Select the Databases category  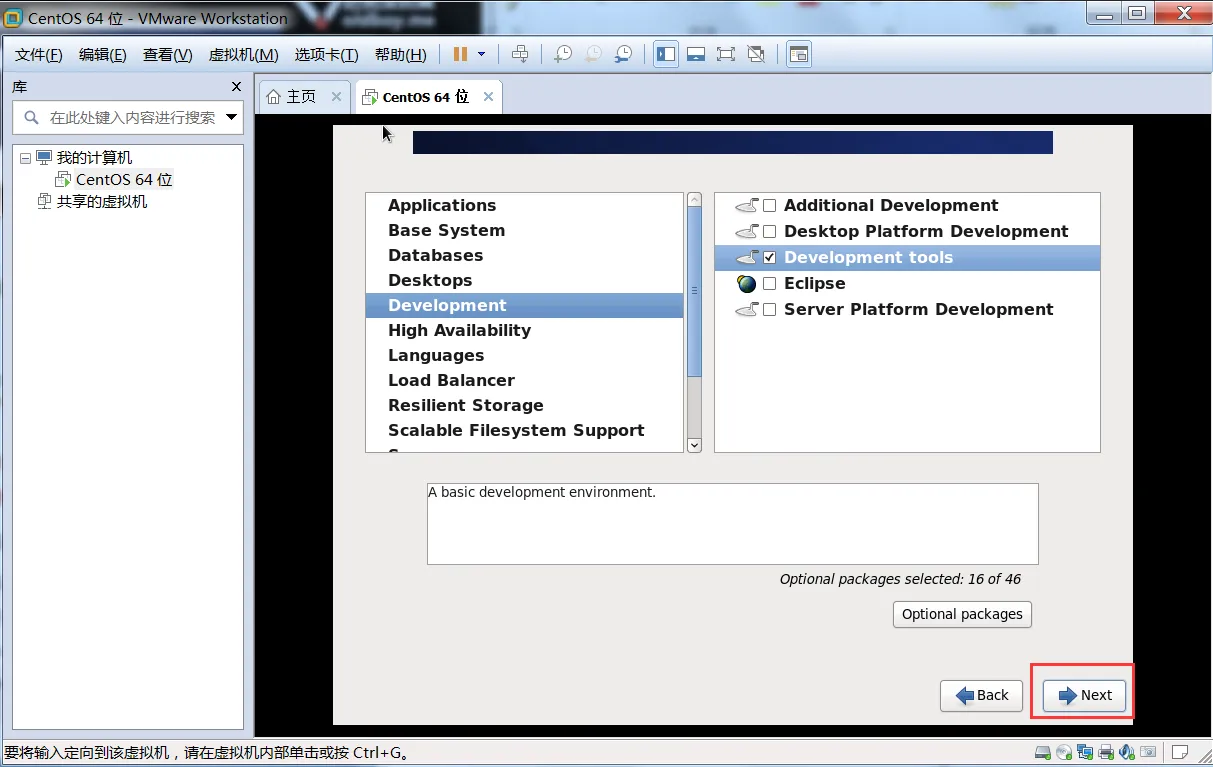click(x=524, y=255)
